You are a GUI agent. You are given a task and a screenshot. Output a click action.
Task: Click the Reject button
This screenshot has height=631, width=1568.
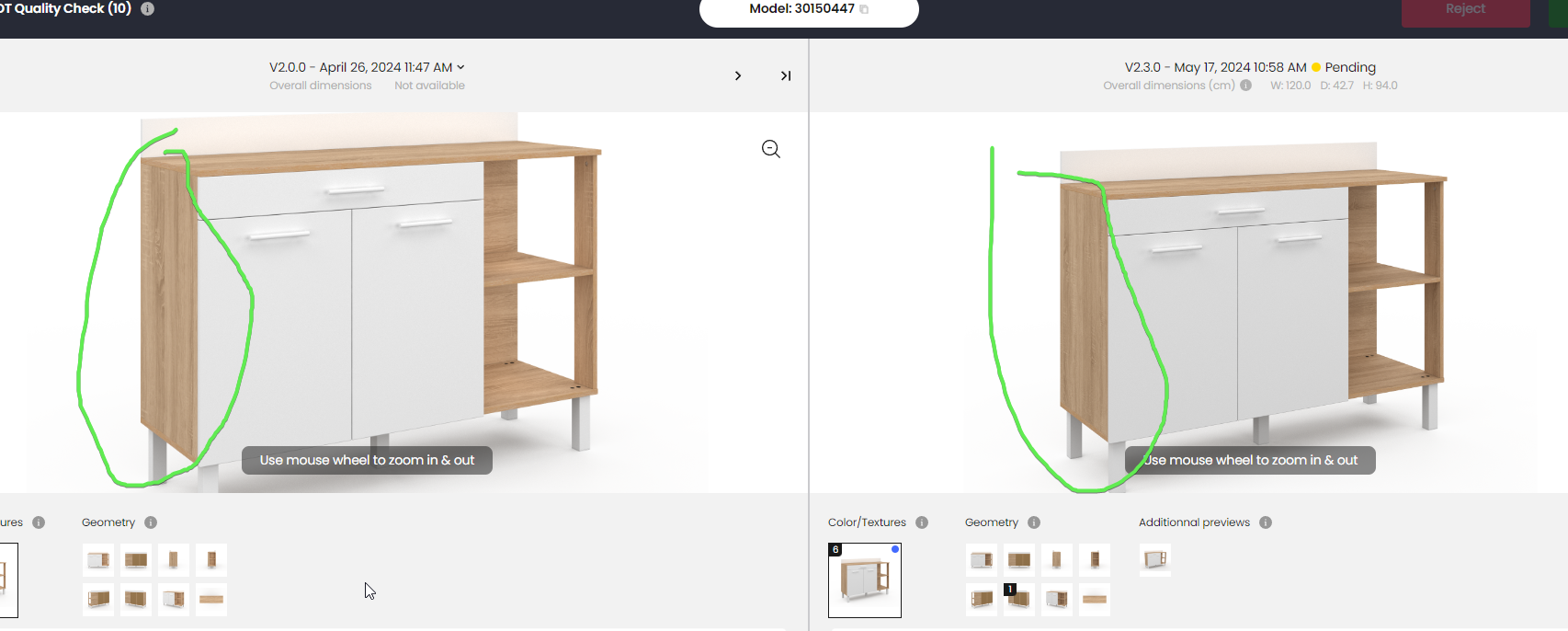[x=1465, y=10]
